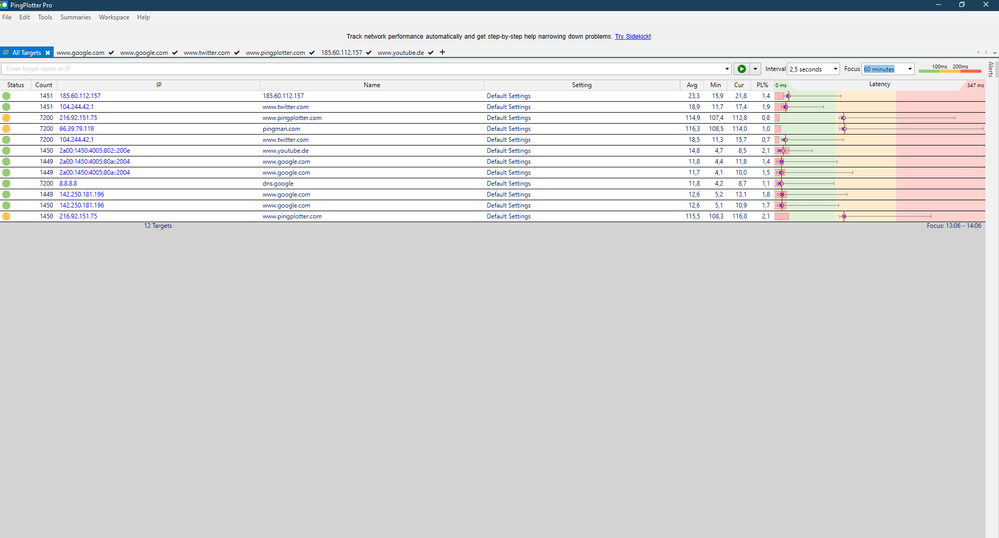Sort by the Count column header

[44, 85]
